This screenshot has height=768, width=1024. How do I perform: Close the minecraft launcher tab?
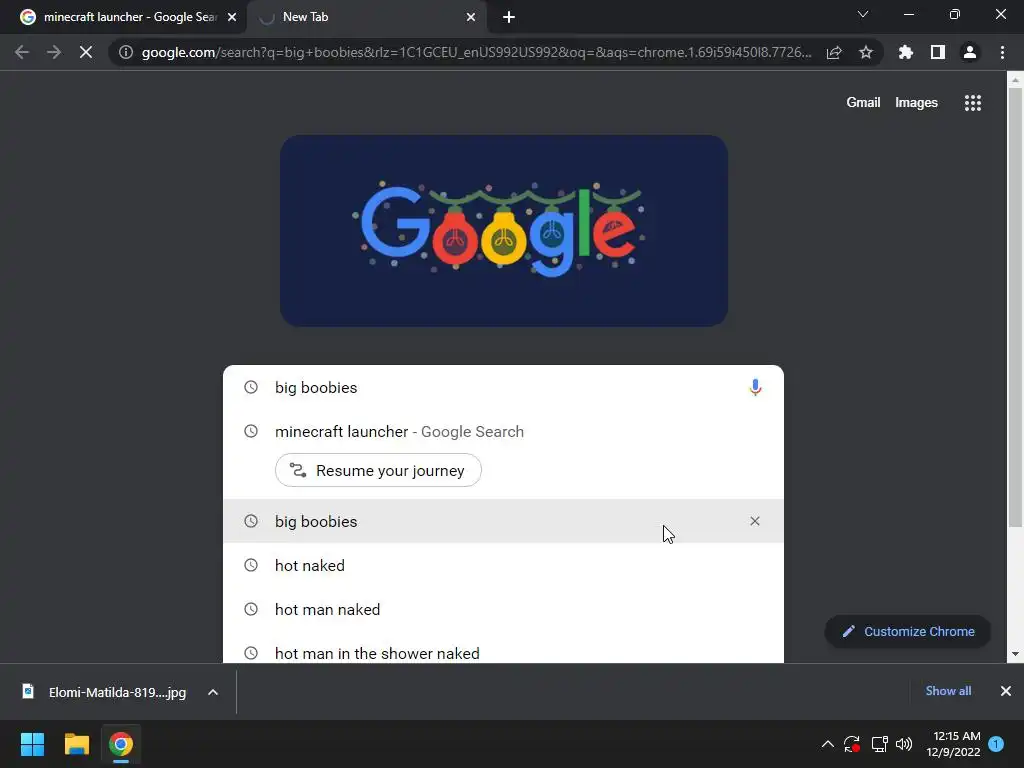pos(232,17)
